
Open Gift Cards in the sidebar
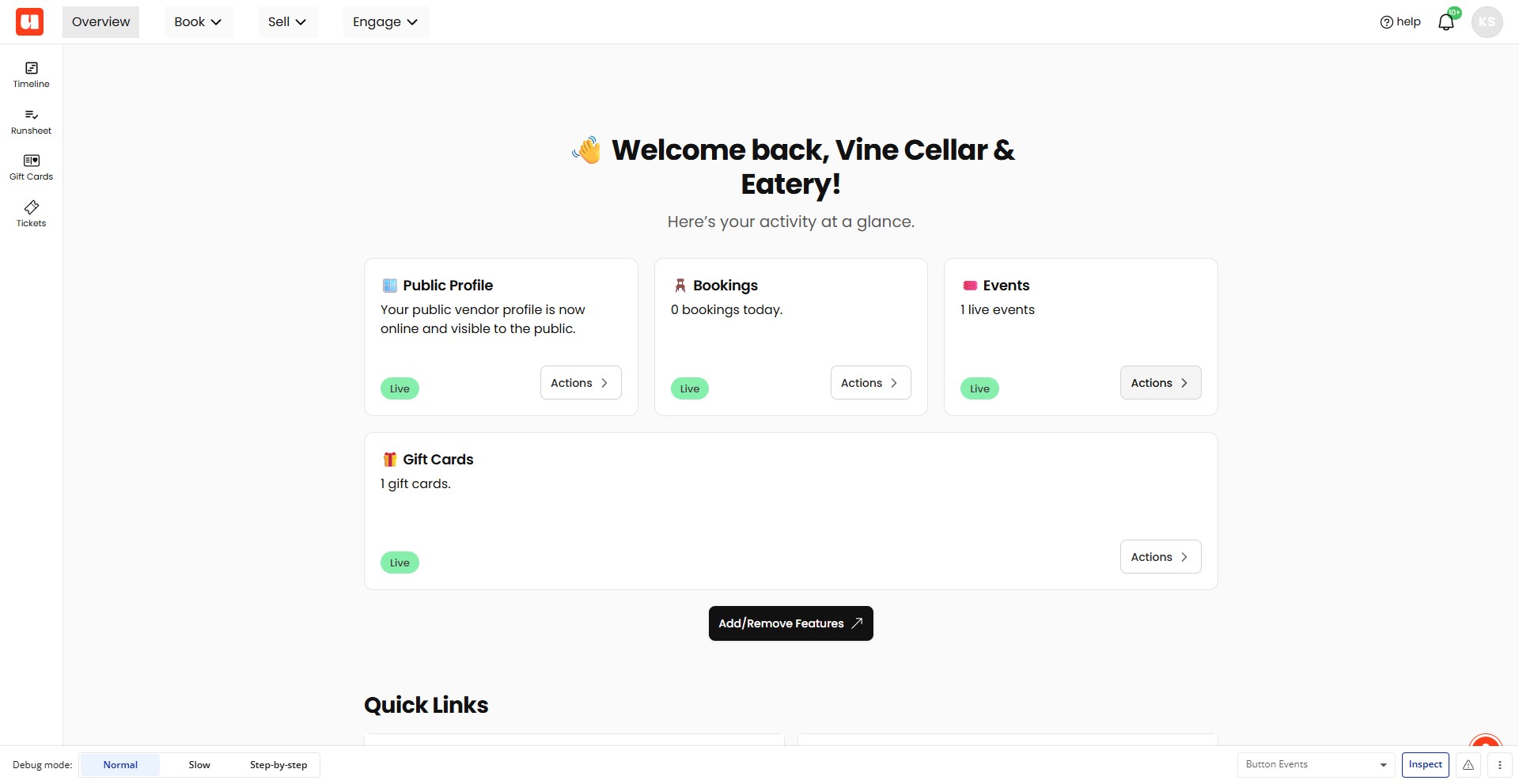pyautogui.click(x=32, y=168)
